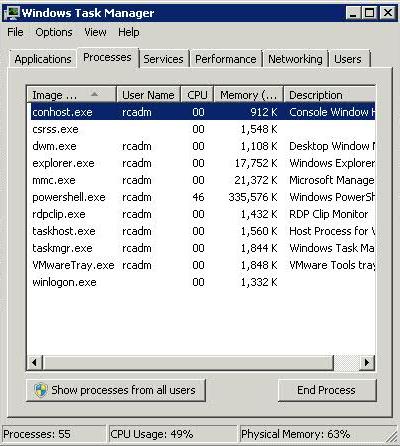Click the horizontal scrollbar thumb
The width and height of the screenshot is (400, 446).
pos(188,362)
